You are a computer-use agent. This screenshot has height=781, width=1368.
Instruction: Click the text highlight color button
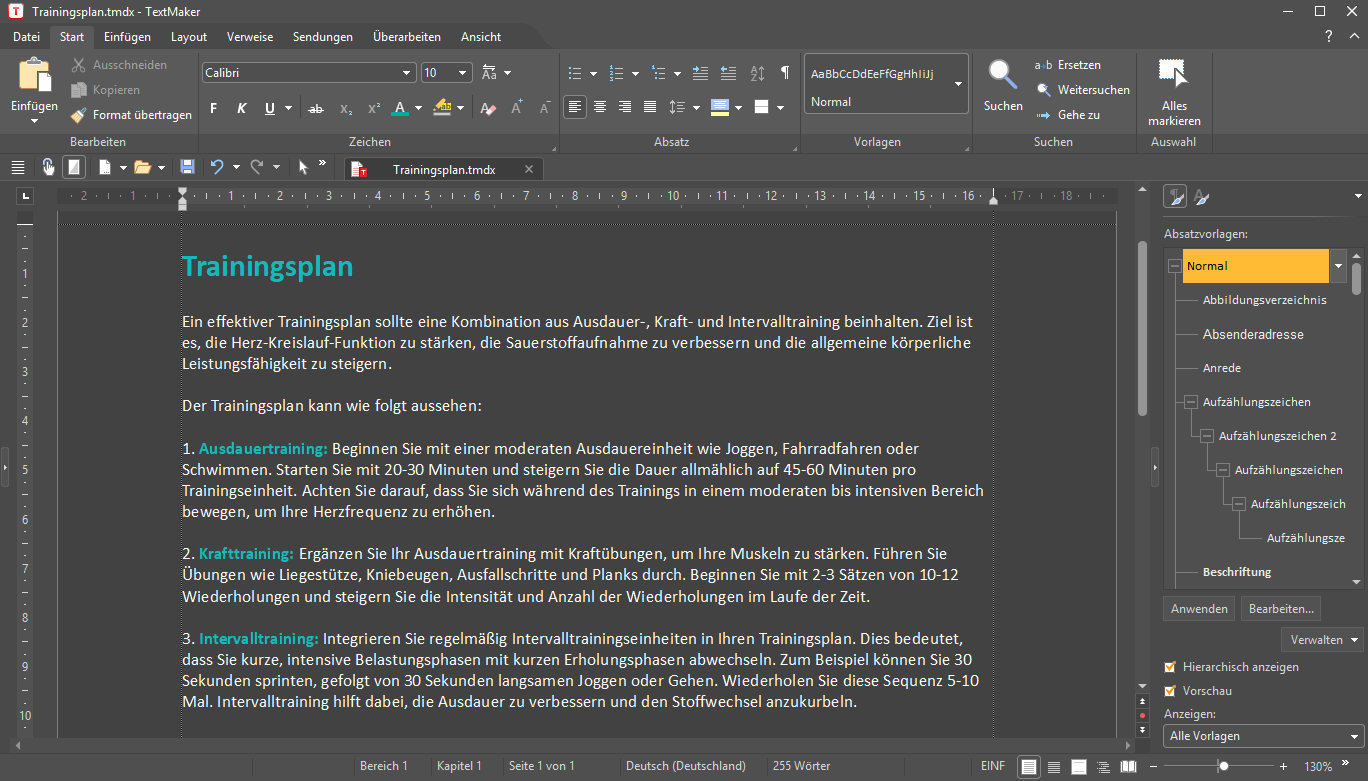[442, 108]
